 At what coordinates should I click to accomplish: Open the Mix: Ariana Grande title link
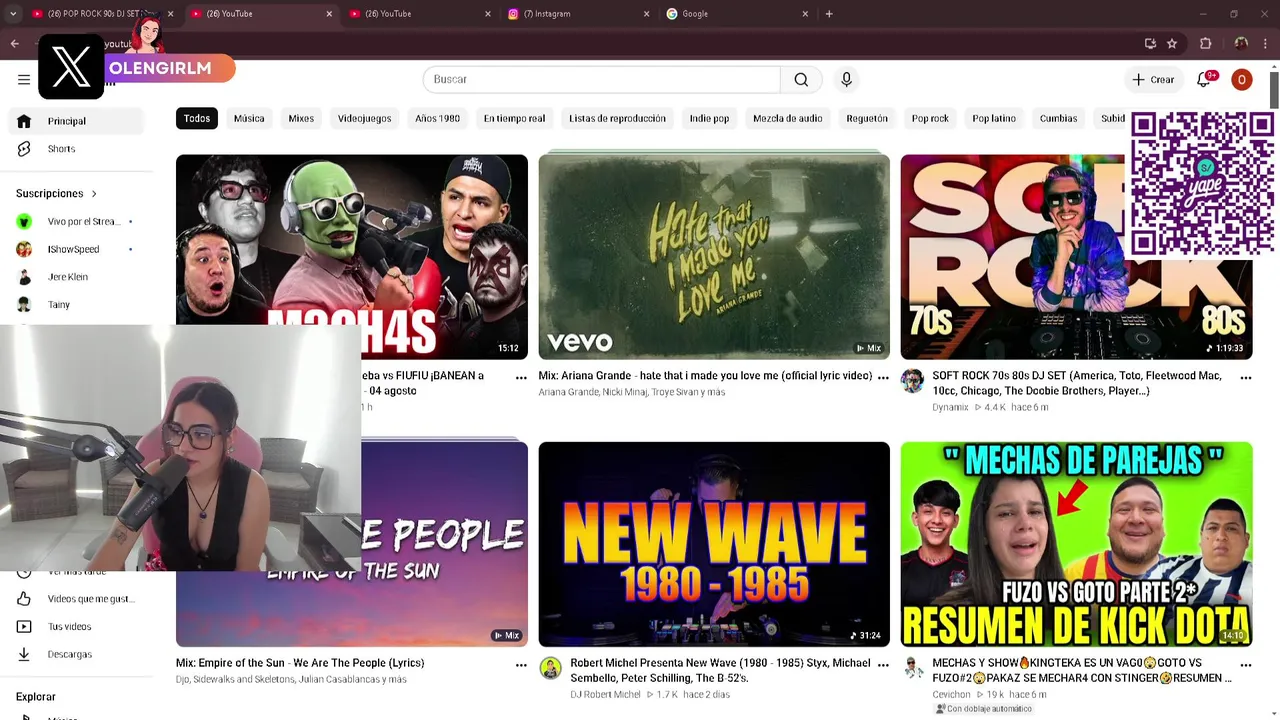[705, 376]
